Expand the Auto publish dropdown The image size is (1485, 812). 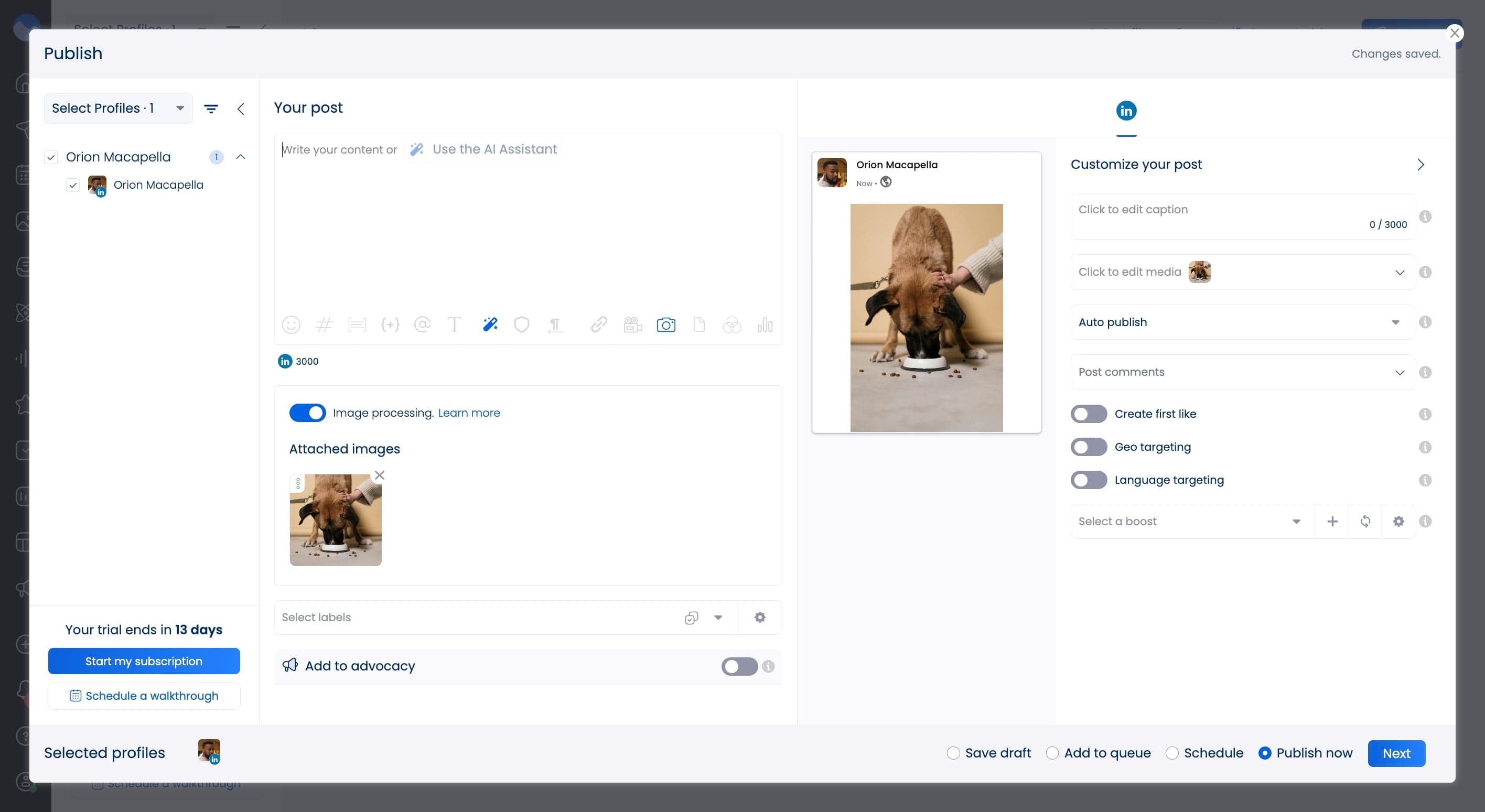click(x=1396, y=322)
